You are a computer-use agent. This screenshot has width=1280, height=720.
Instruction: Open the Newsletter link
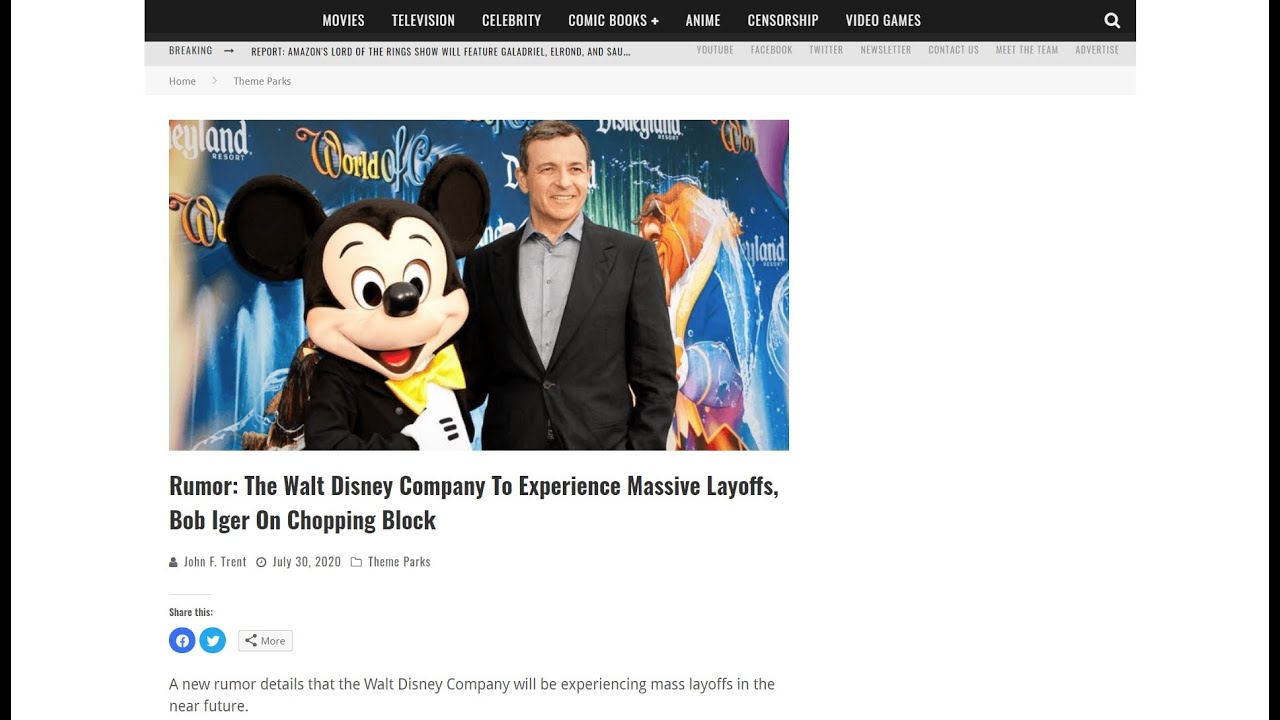885,50
